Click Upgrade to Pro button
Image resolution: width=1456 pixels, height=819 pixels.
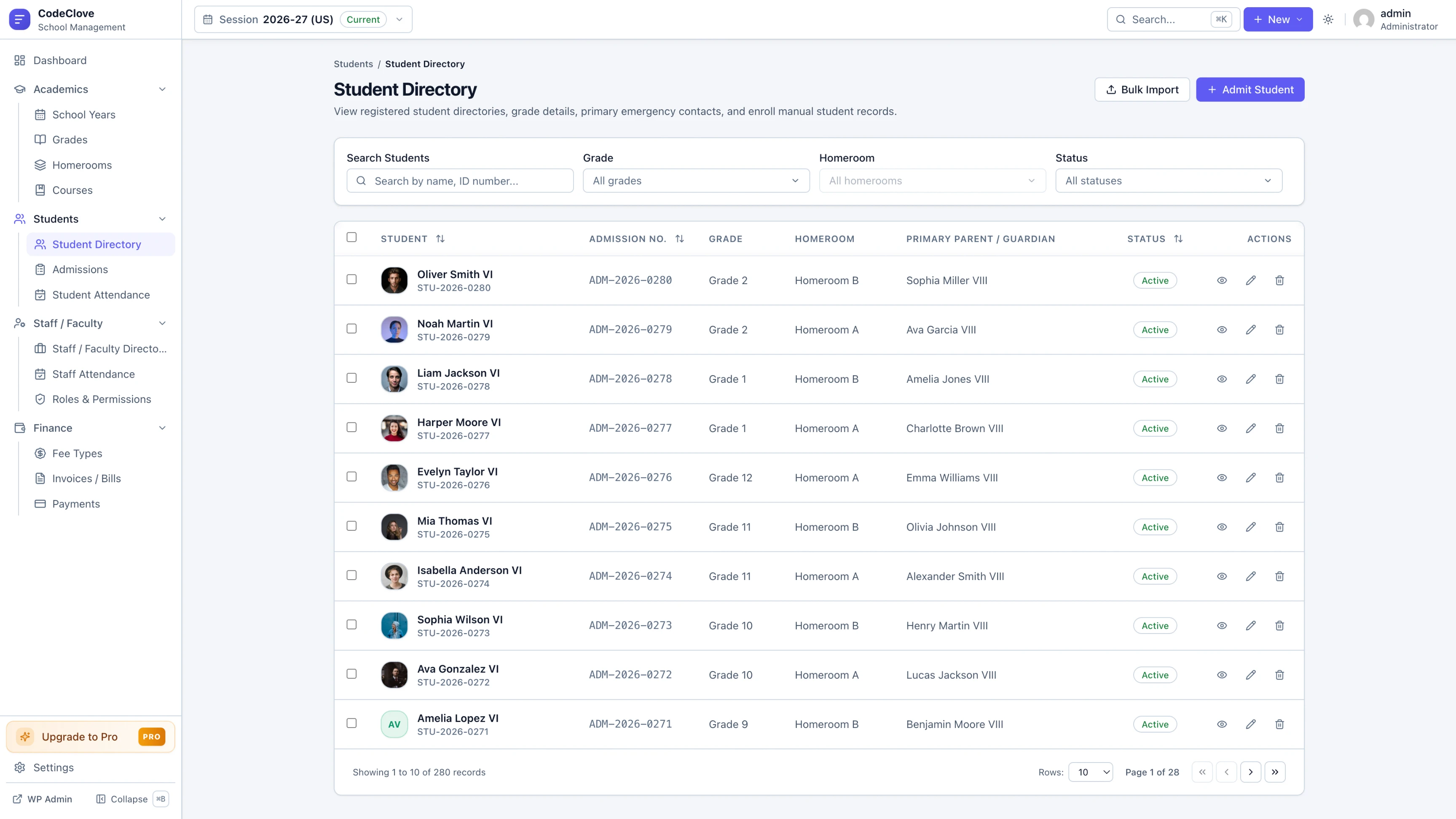[91, 736]
